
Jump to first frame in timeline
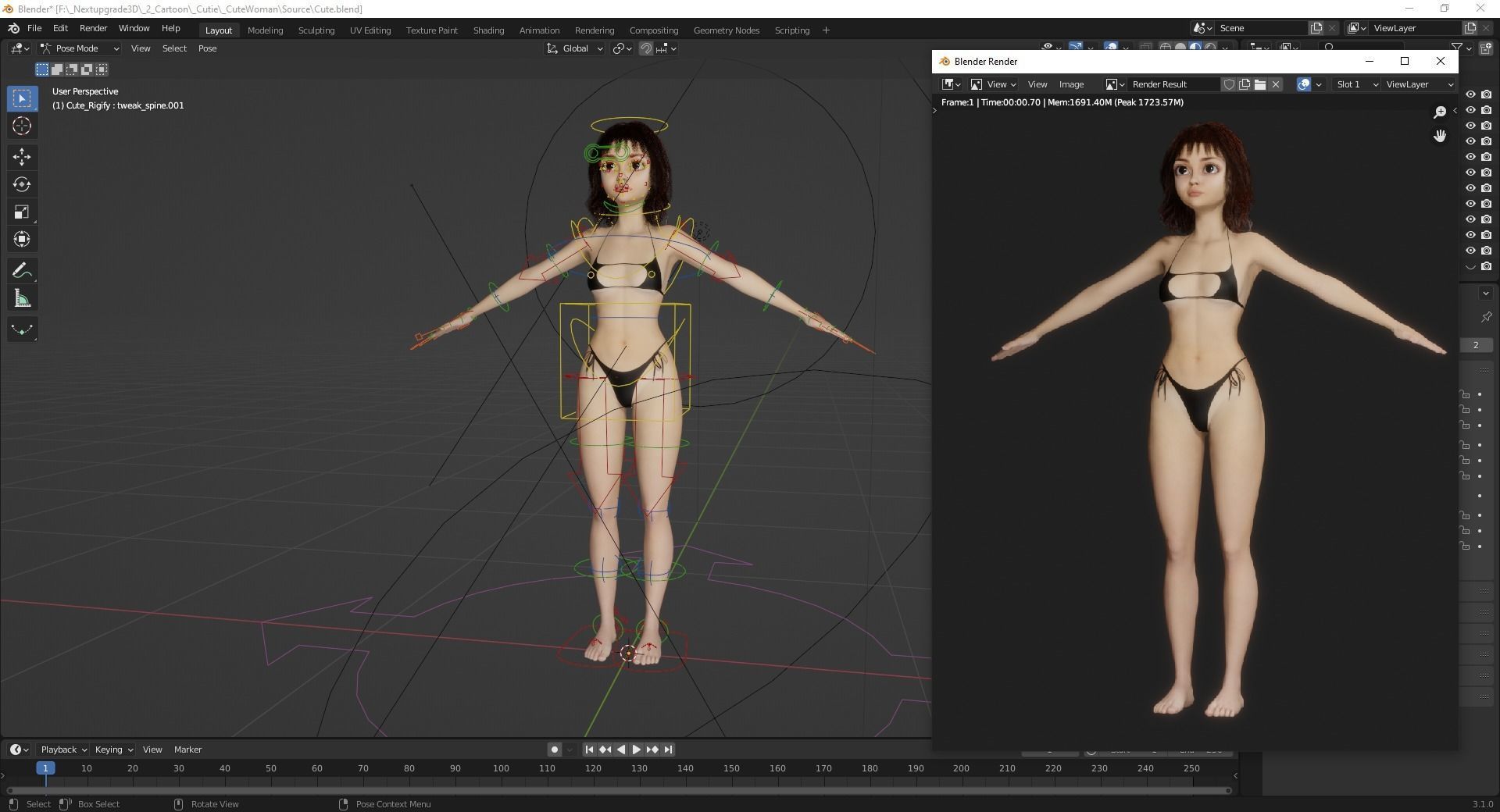(589, 750)
